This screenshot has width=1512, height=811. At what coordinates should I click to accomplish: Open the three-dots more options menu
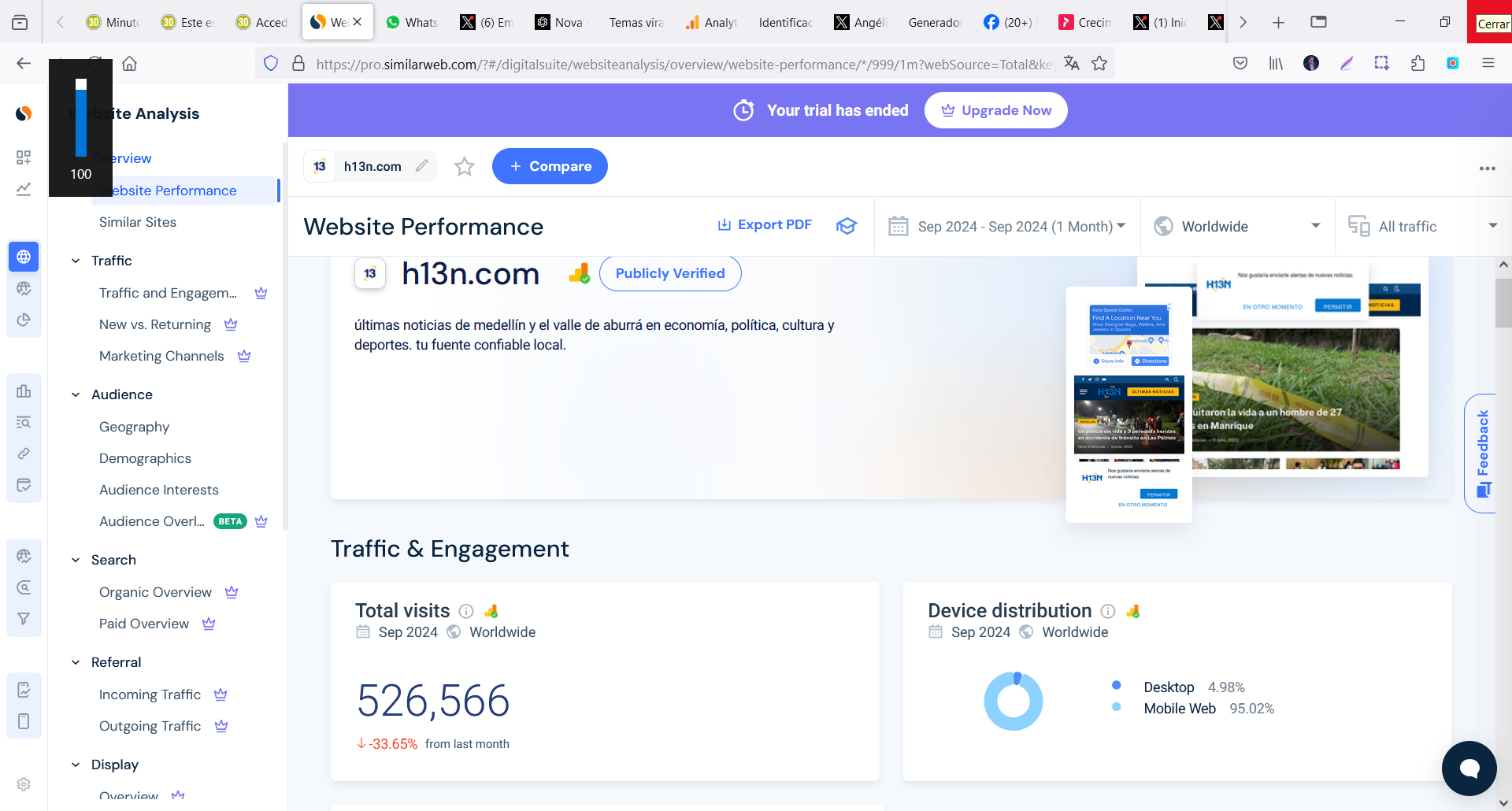pos(1487,168)
